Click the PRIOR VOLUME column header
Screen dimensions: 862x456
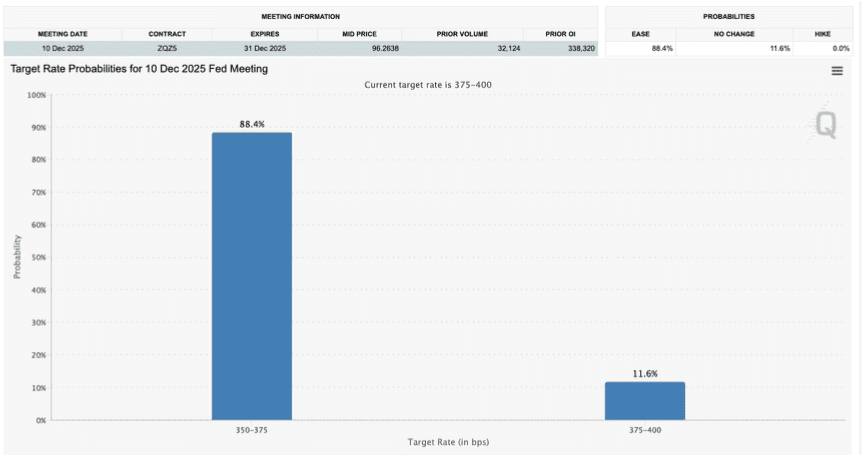462,34
